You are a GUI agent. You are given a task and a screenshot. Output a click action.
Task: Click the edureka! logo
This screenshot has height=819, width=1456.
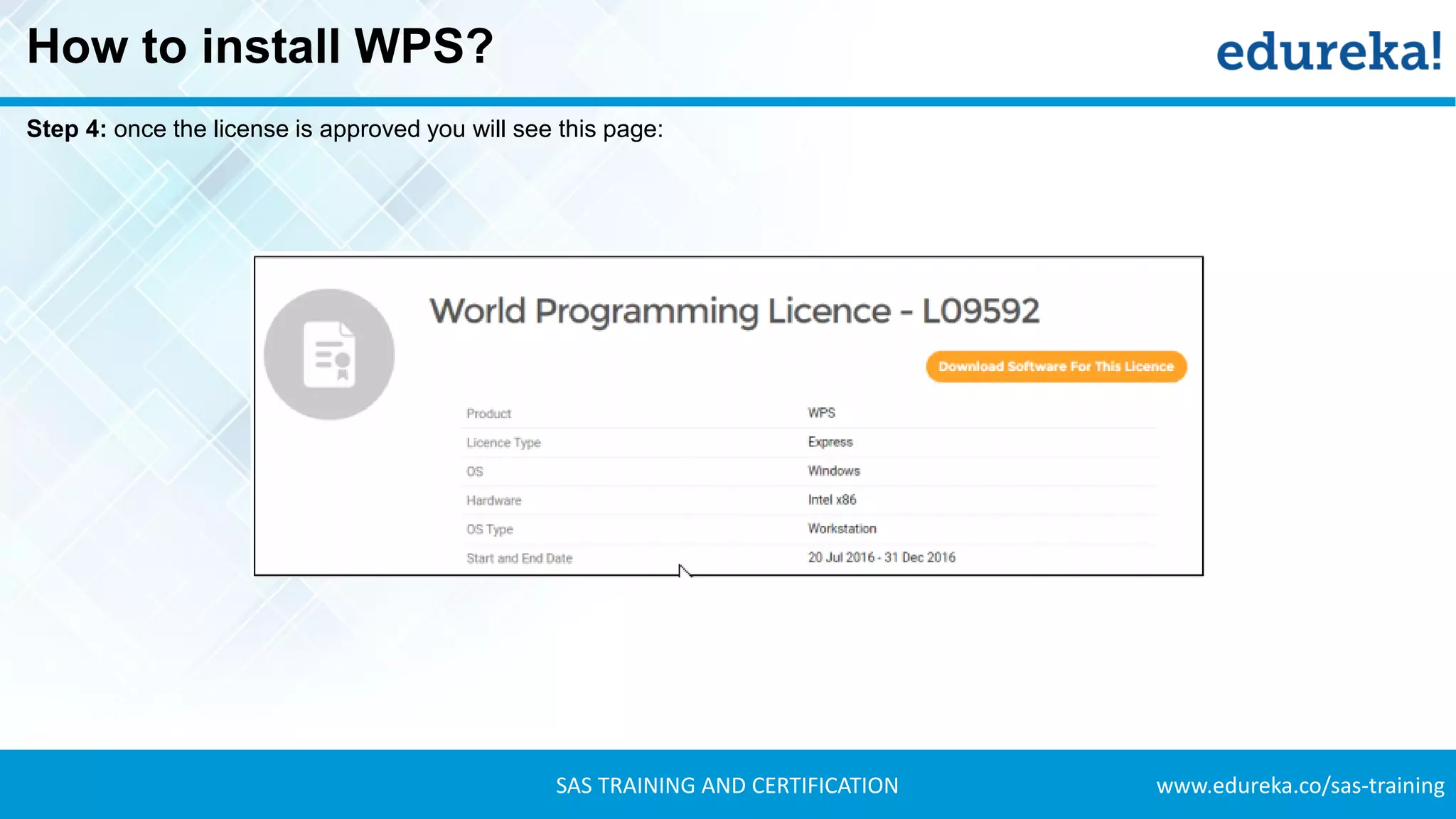pos(1329,50)
